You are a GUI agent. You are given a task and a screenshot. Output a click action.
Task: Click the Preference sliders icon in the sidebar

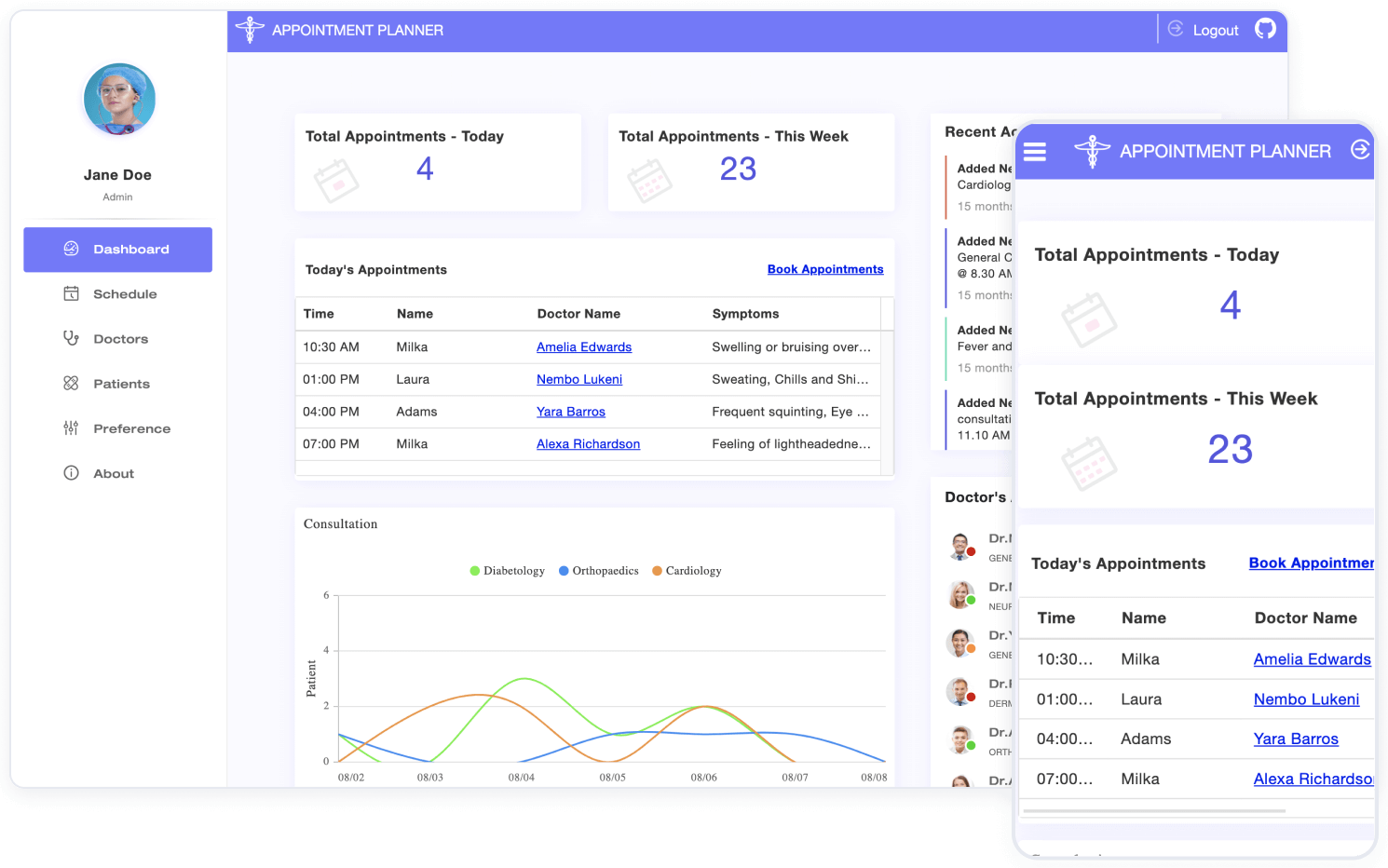point(71,427)
